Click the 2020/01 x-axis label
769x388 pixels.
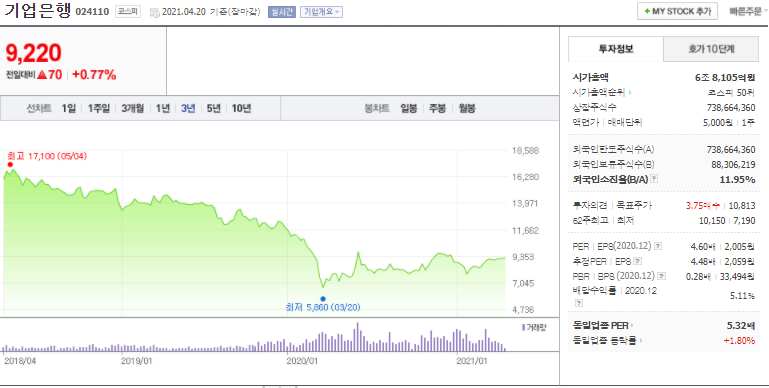302,361
